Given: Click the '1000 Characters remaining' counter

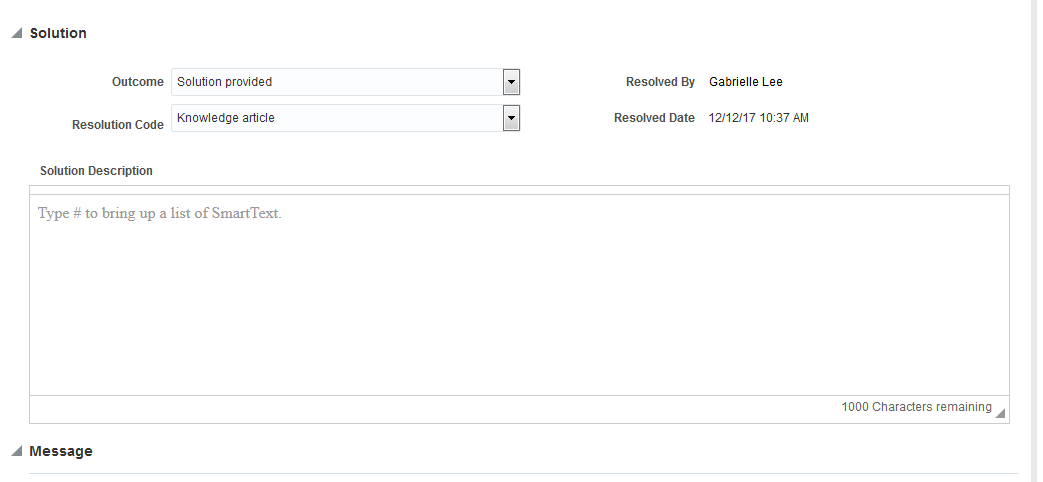Looking at the screenshot, I should (916, 407).
